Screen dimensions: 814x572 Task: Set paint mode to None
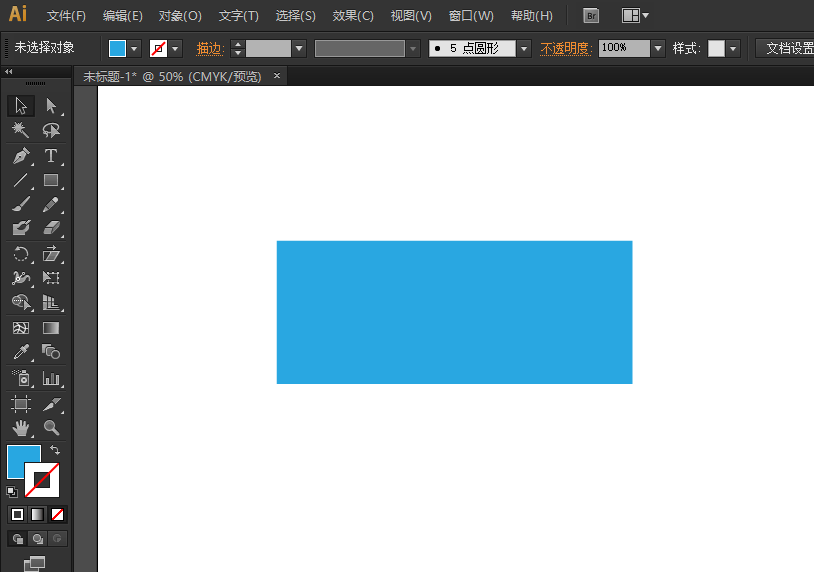pyautogui.click(x=57, y=514)
